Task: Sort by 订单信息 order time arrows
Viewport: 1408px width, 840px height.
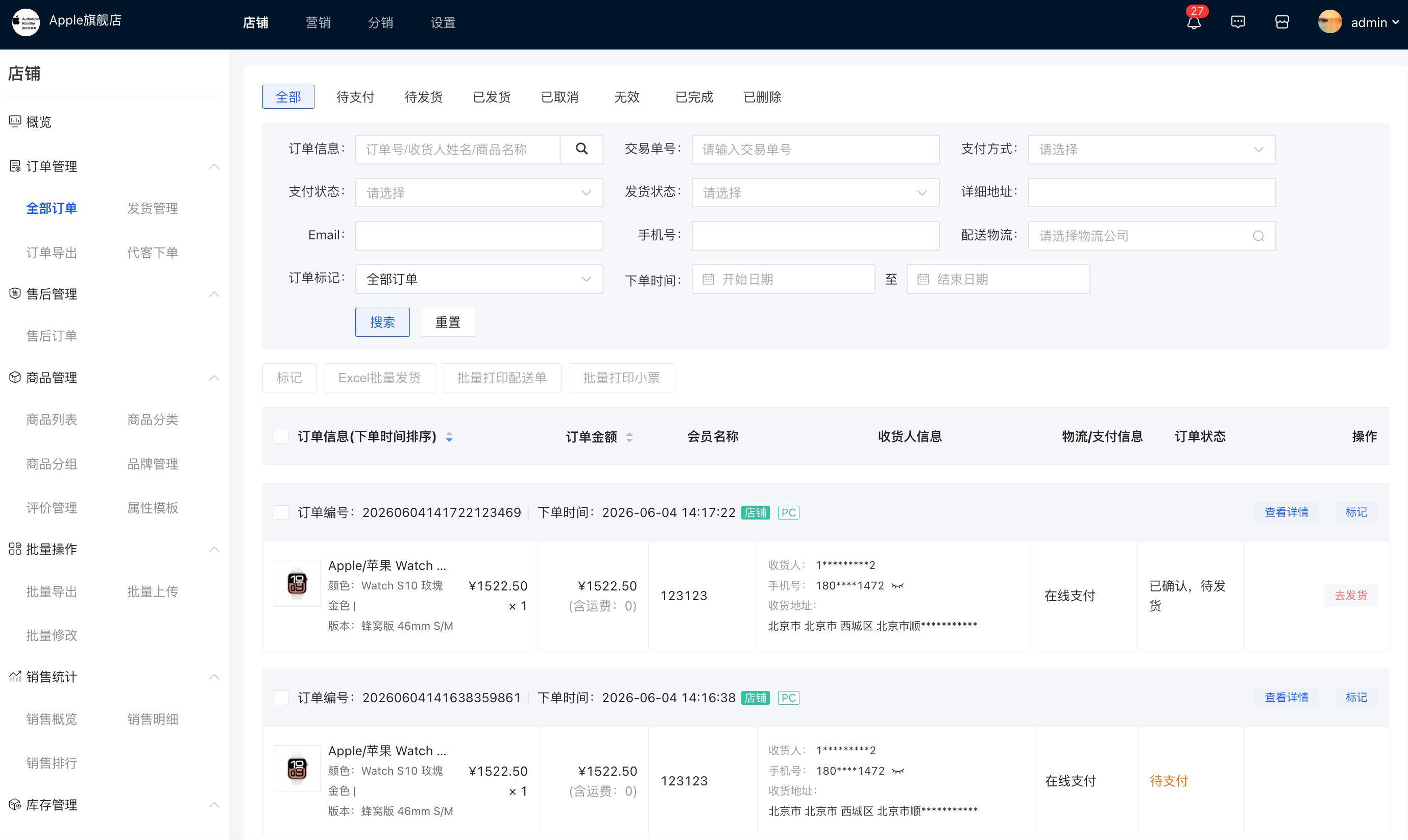Action: point(449,437)
